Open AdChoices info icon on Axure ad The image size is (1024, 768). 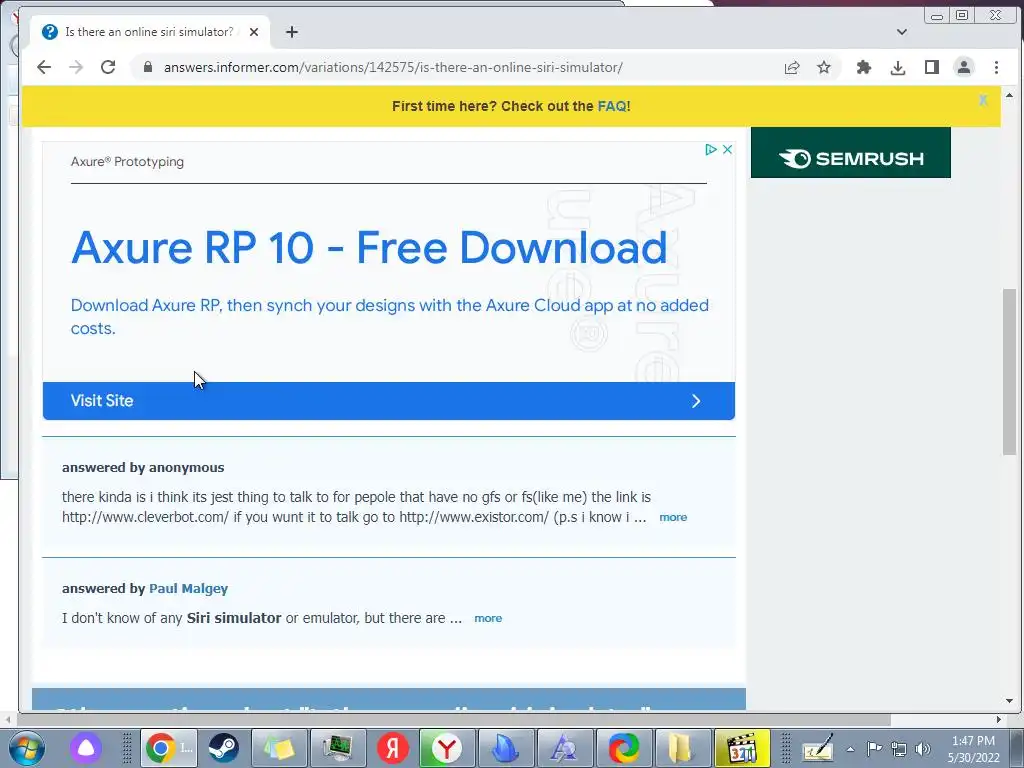coord(711,150)
